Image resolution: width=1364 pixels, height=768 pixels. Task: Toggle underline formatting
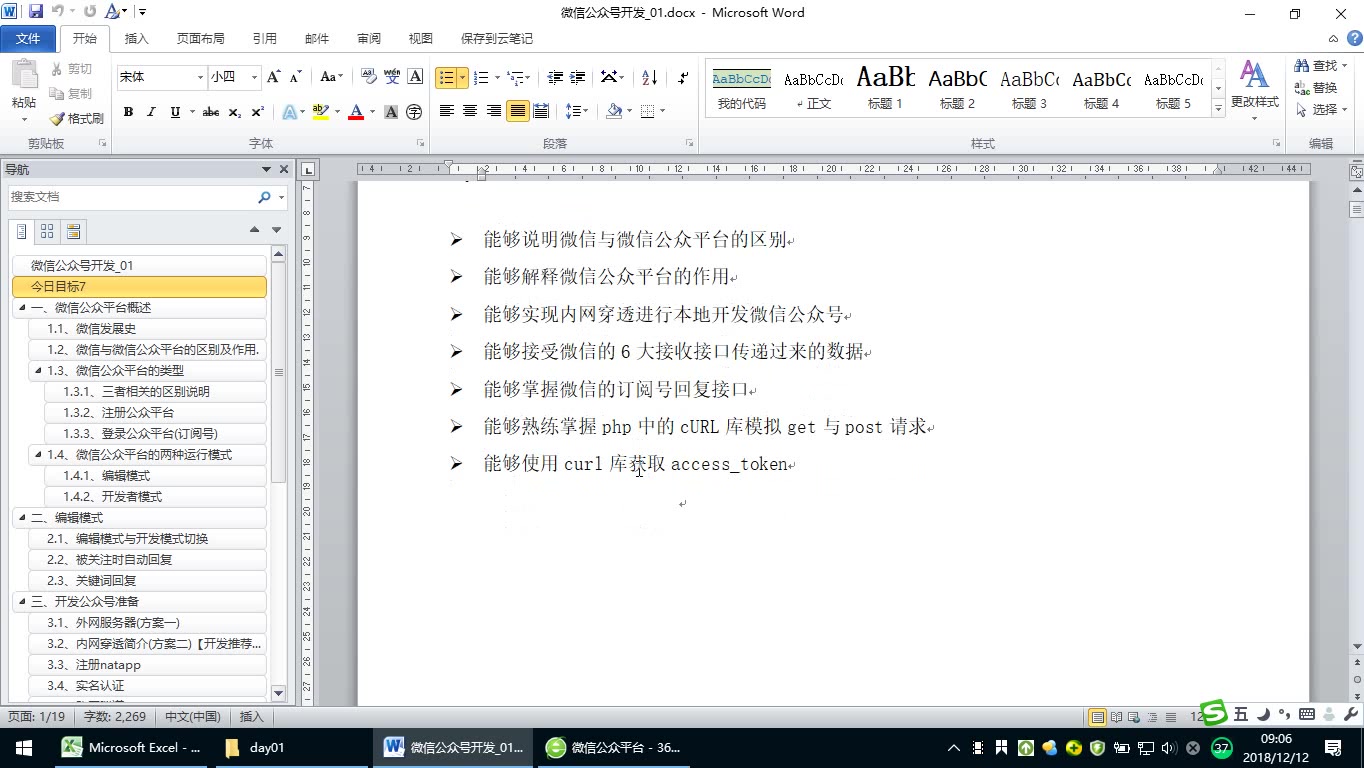click(175, 112)
